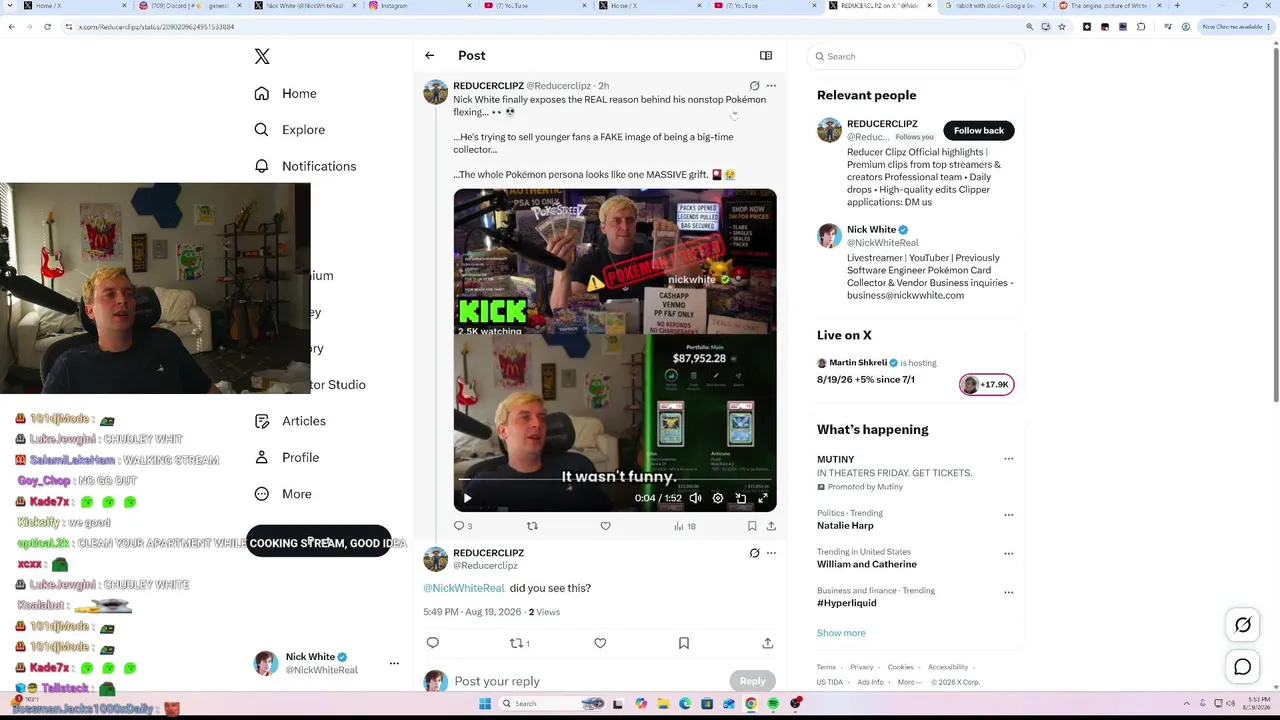Open Spotify from the taskbar
Image resolution: width=1280 pixels, height=720 pixels.
773,704
